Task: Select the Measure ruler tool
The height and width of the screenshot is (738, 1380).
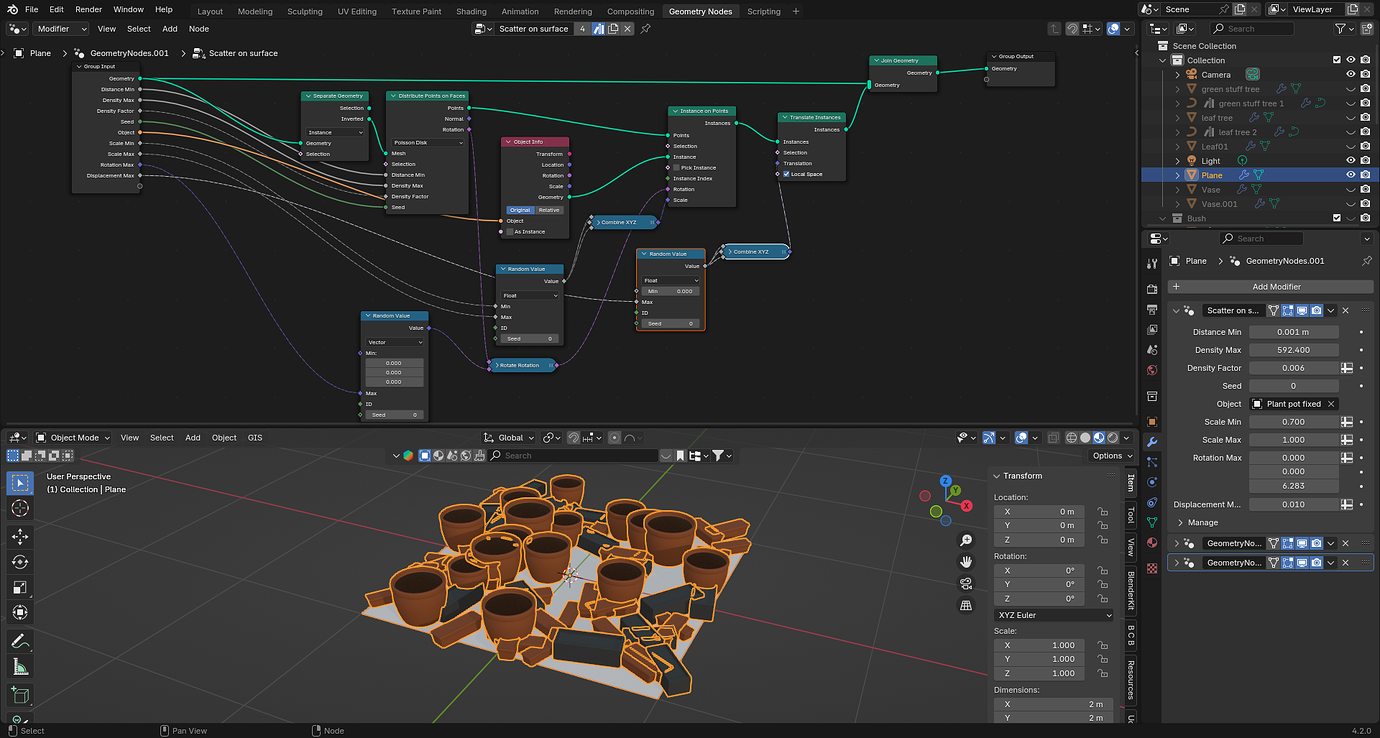Action: (20, 667)
